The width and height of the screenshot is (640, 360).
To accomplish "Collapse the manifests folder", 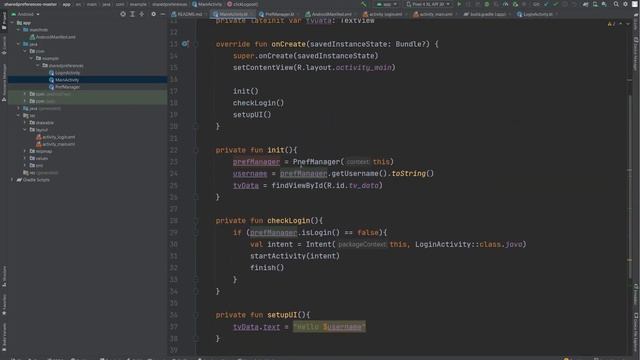I will 18,30.
